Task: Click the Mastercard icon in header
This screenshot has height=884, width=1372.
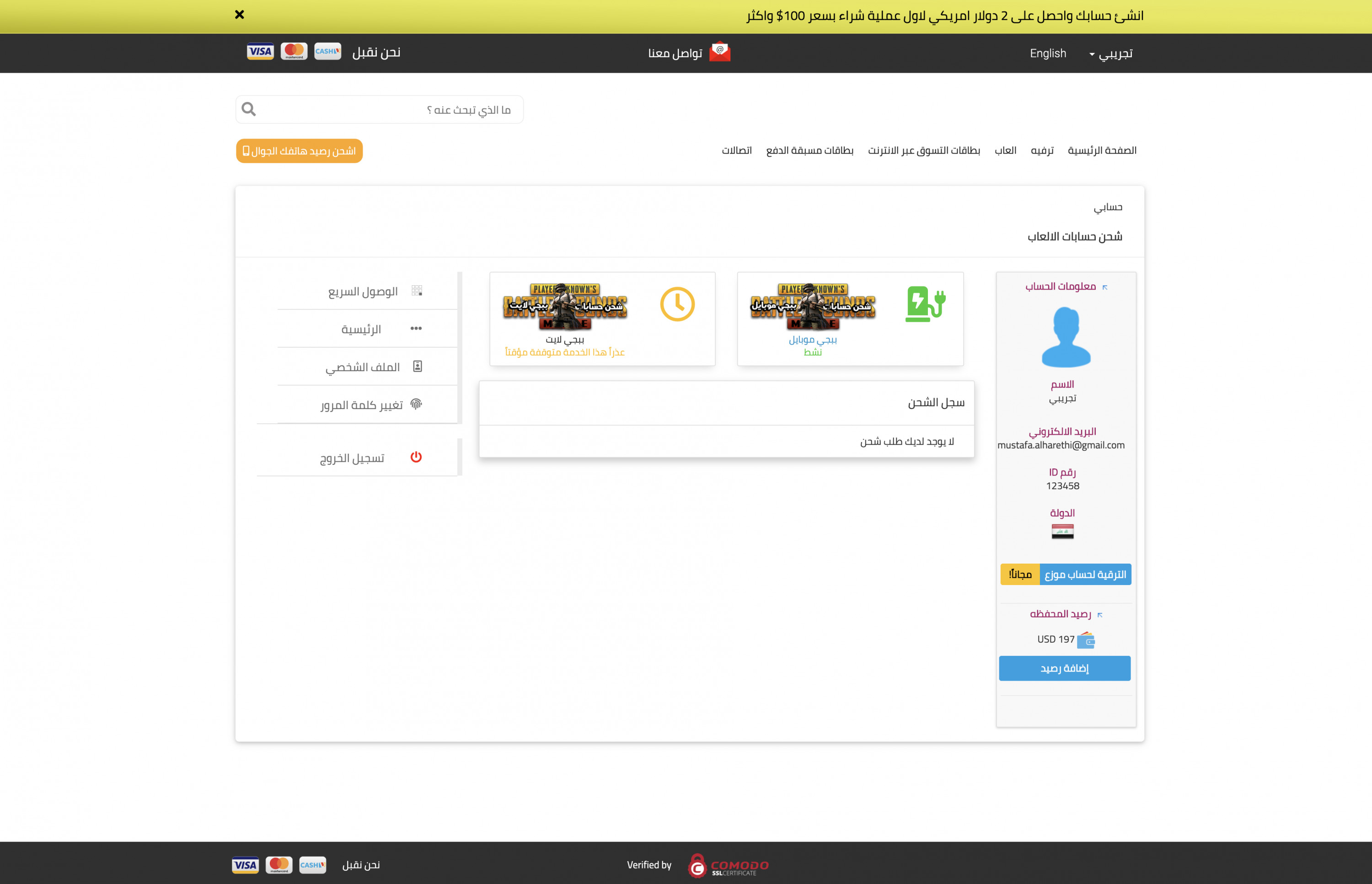Action: pyautogui.click(x=294, y=52)
